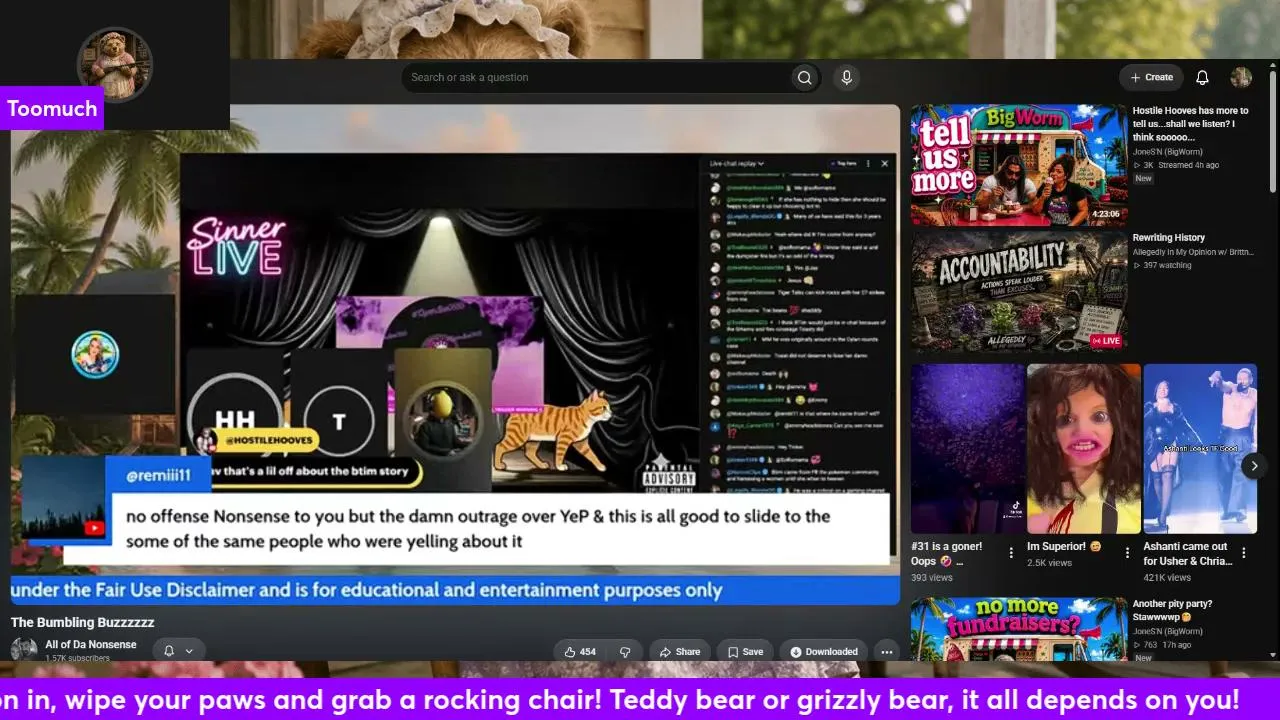Click the '393 views' count

pos(932,577)
